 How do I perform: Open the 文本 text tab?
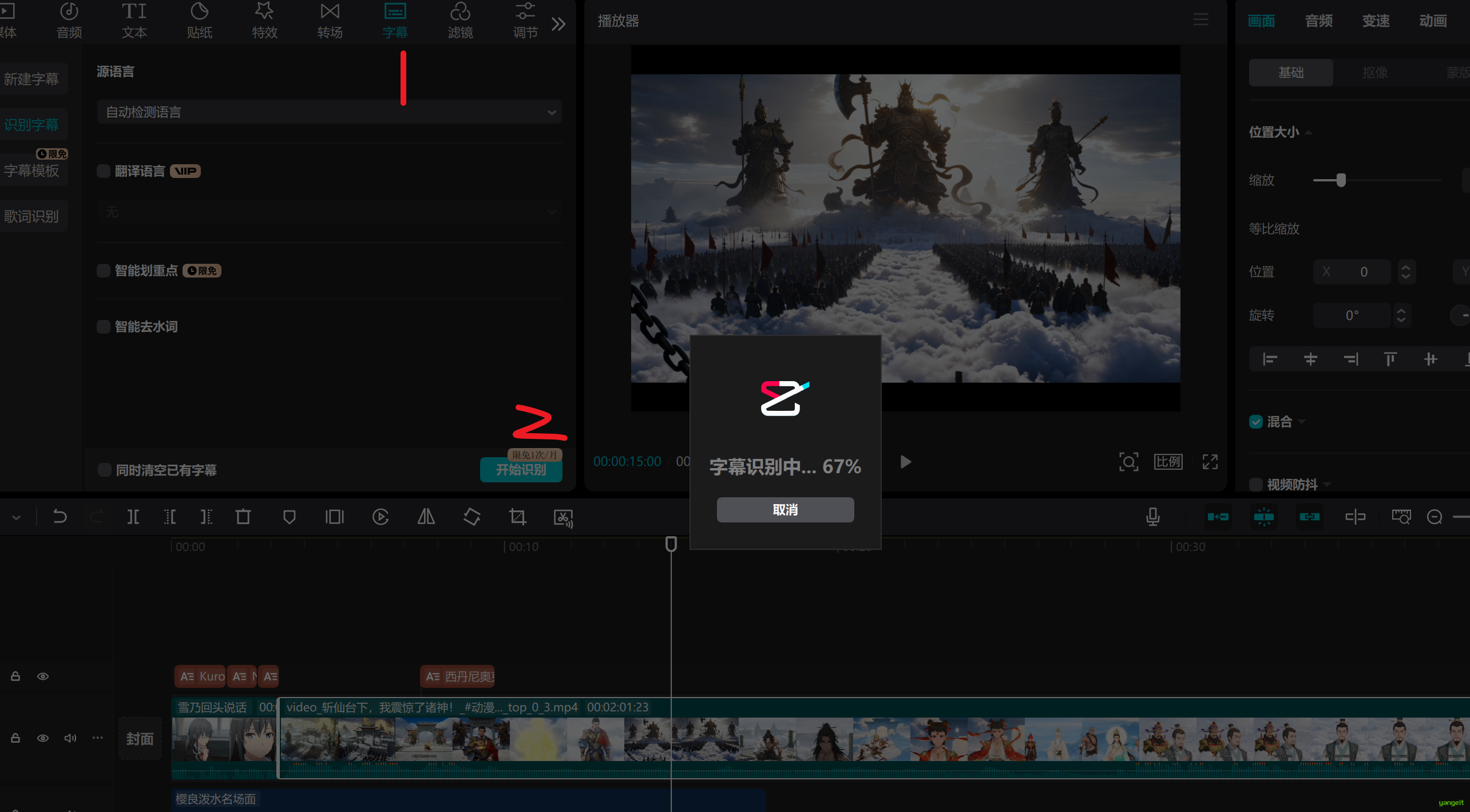click(x=134, y=21)
